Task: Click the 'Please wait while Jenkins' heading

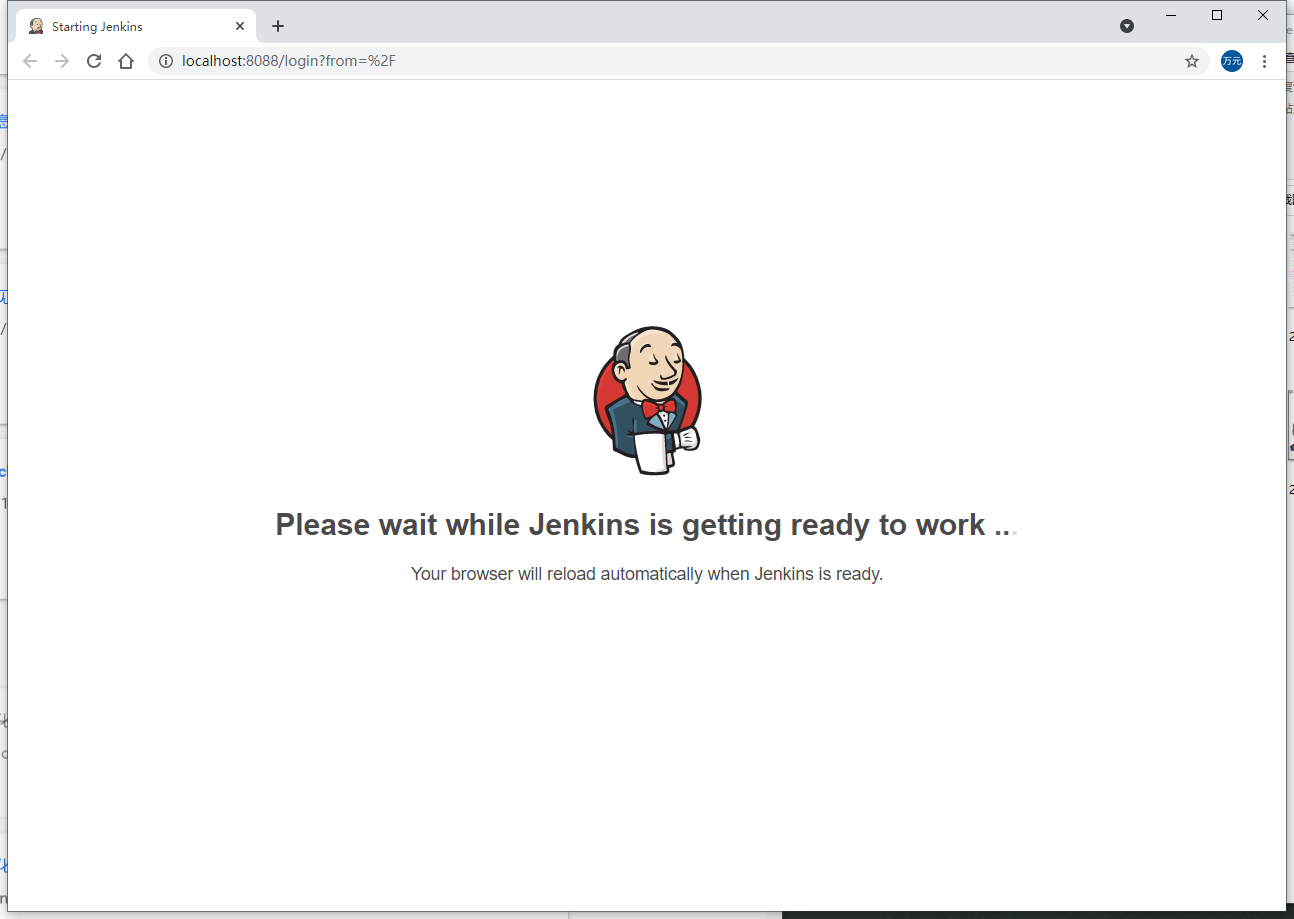Action: [x=646, y=524]
